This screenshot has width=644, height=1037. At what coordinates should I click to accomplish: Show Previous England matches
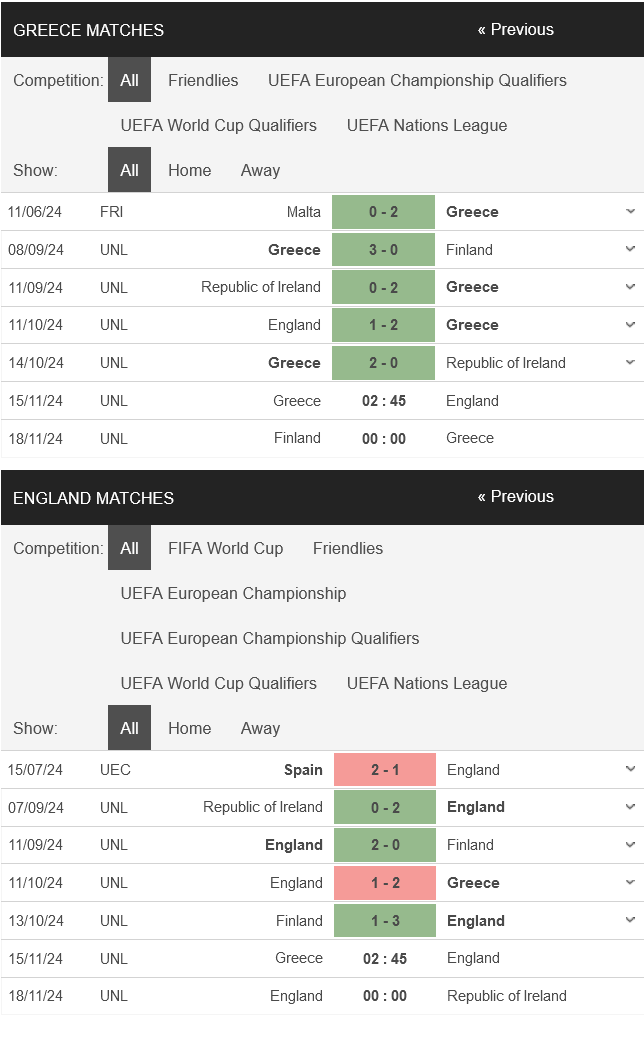516,497
